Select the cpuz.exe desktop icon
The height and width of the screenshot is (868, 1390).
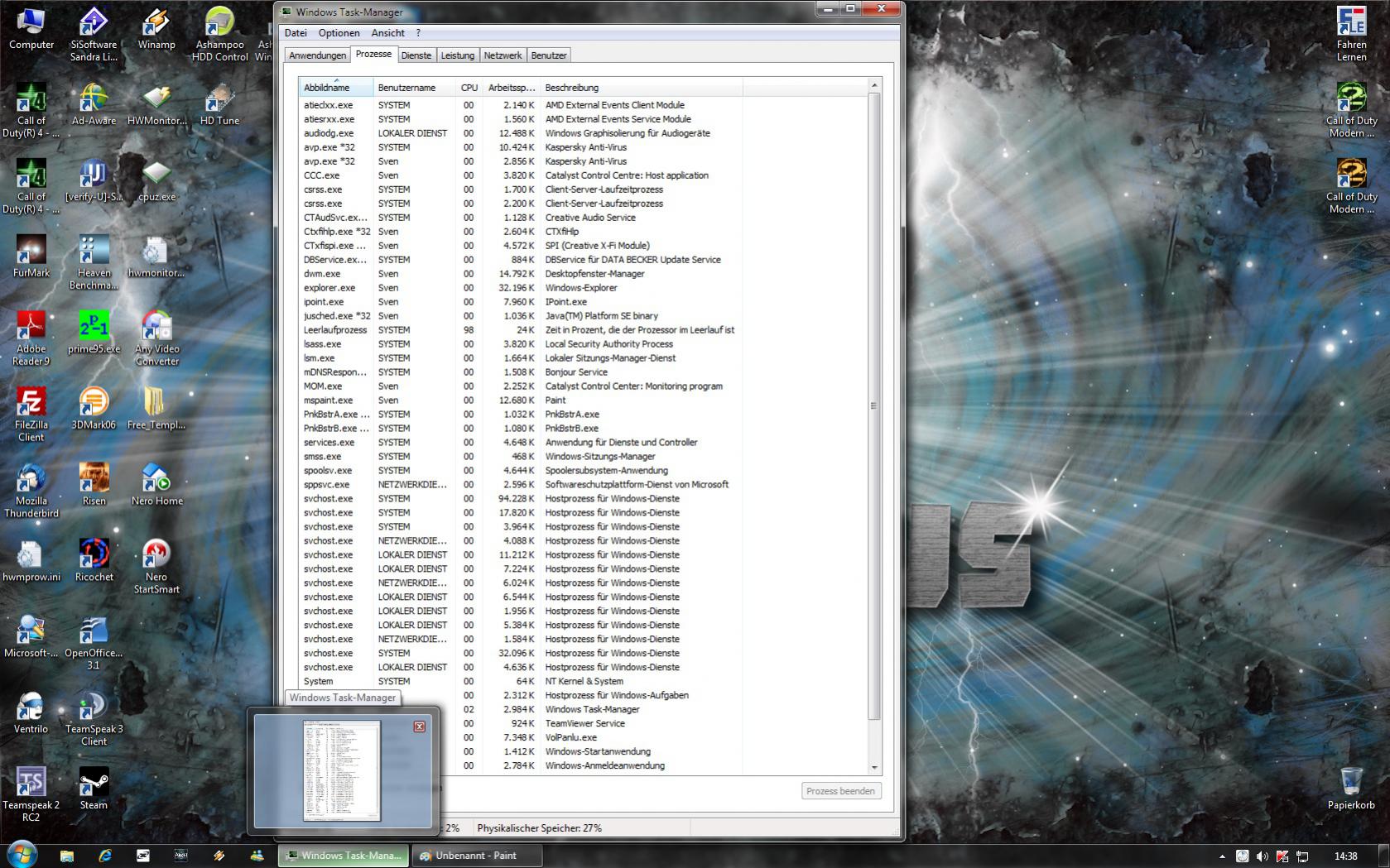[x=156, y=181]
